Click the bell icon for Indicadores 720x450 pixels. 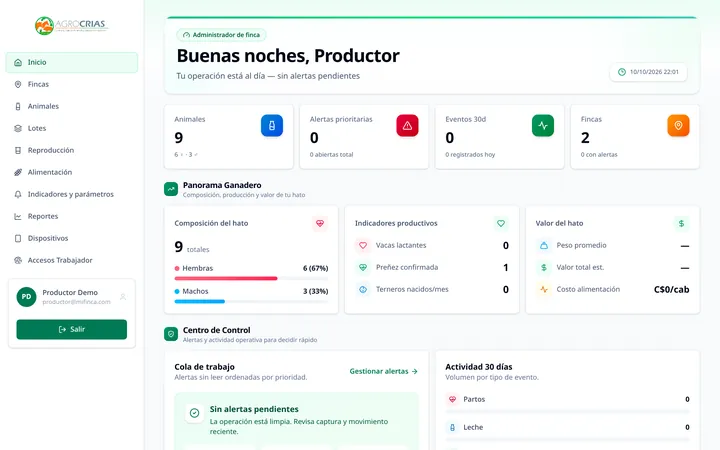pos(18,195)
